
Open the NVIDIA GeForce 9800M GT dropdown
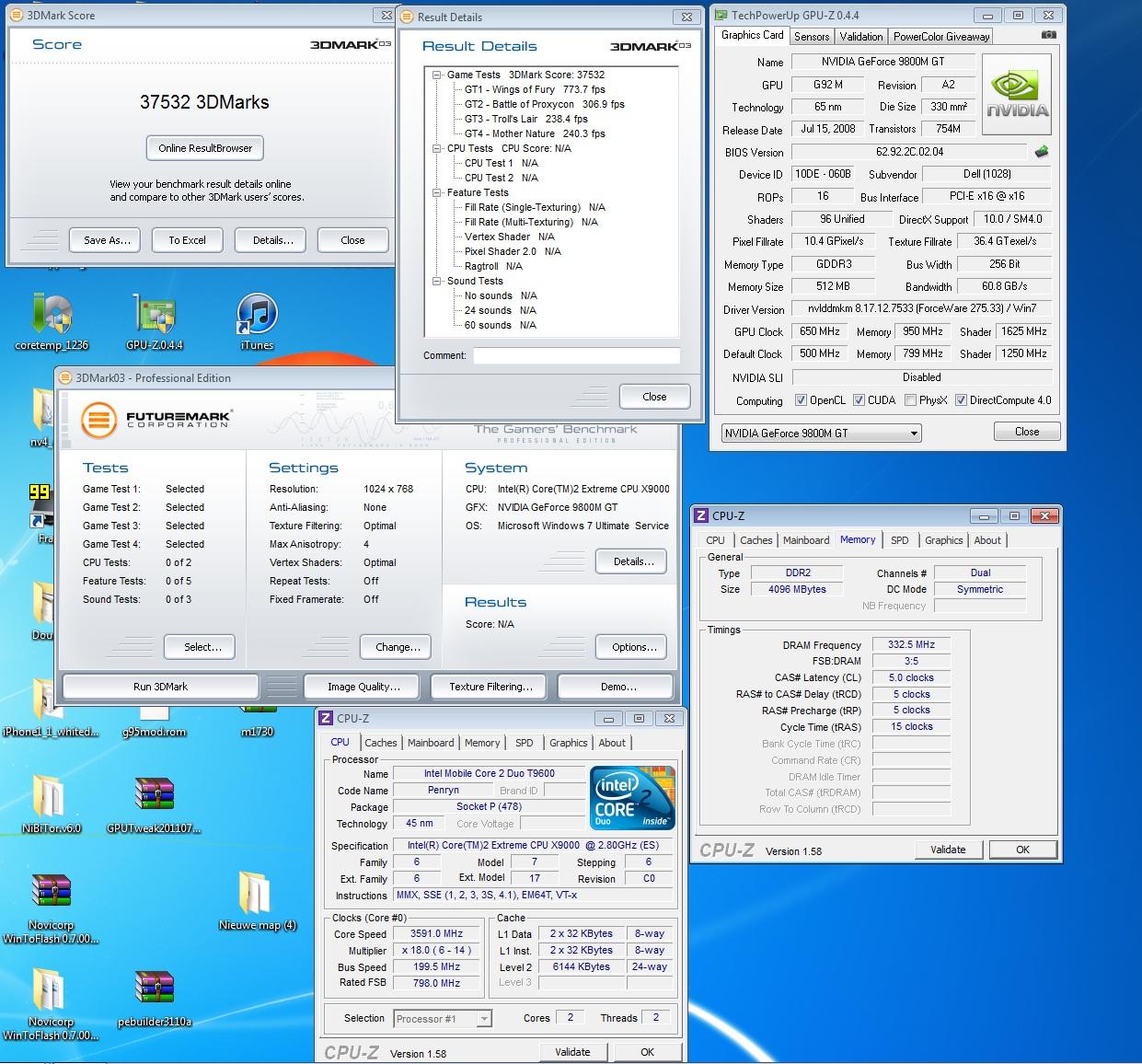click(821, 433)
